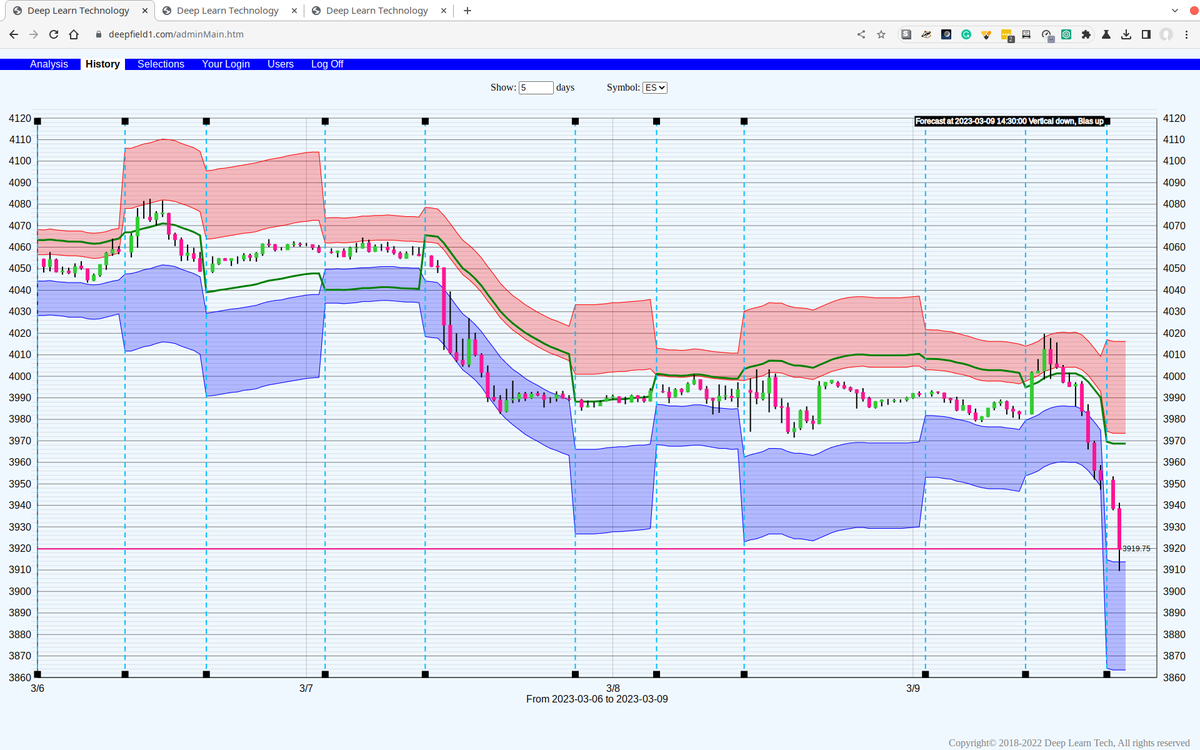
Task: Click the 3/7 date axis label
Action: [x=306, y=688]
